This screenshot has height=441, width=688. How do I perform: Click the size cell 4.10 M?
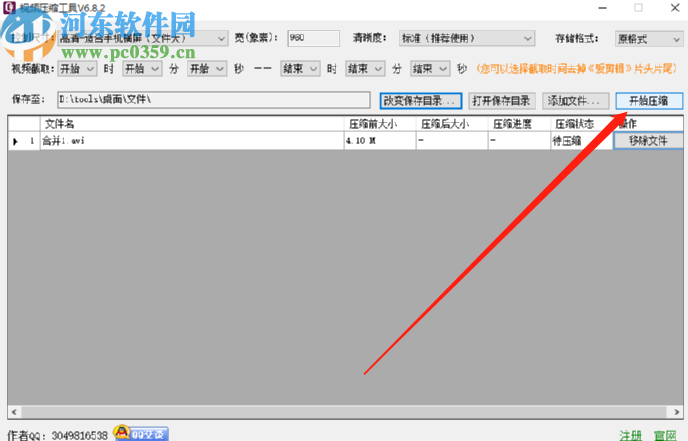[380, 141]
